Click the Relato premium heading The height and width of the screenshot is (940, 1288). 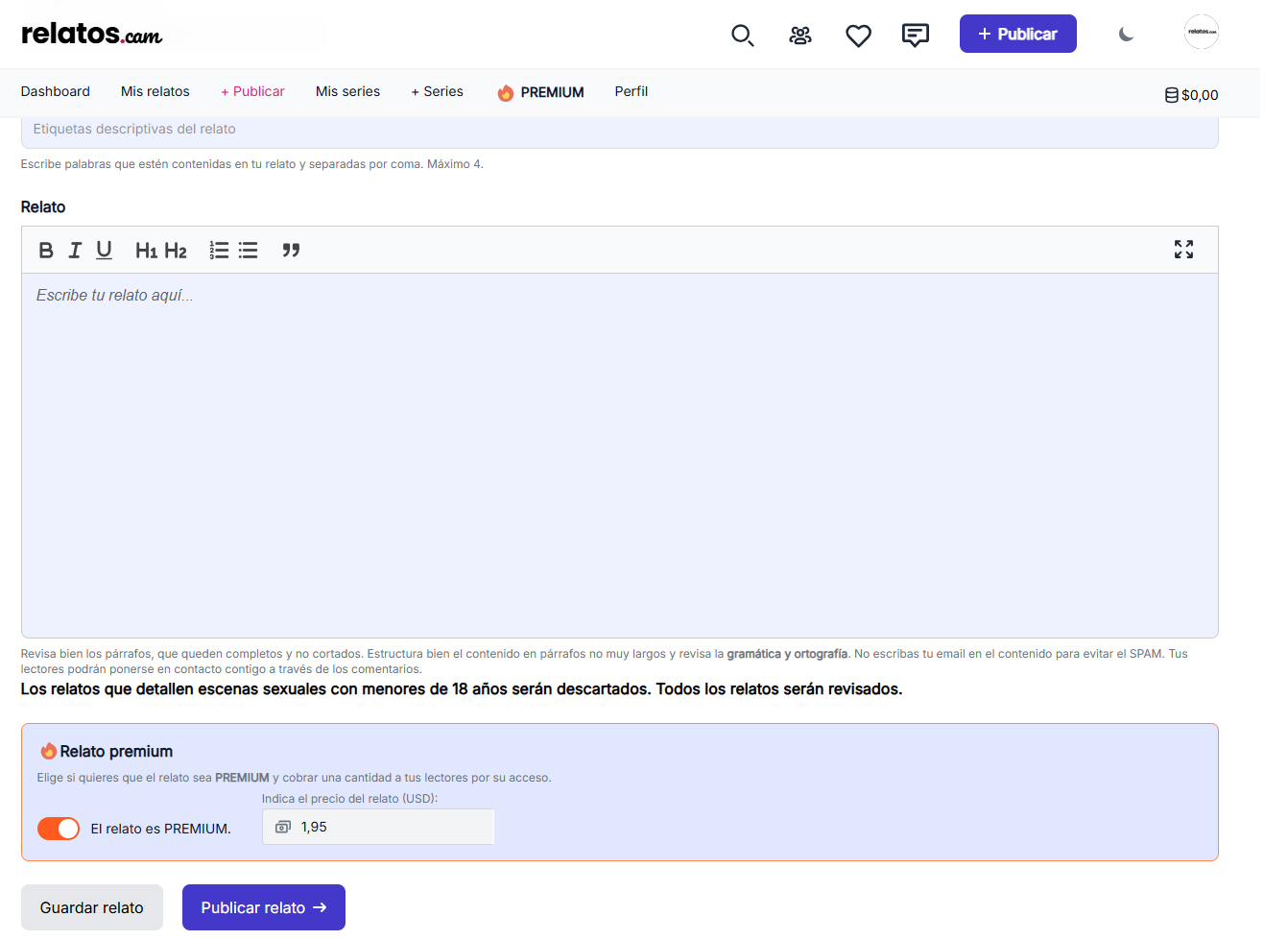tap(116, 751)
